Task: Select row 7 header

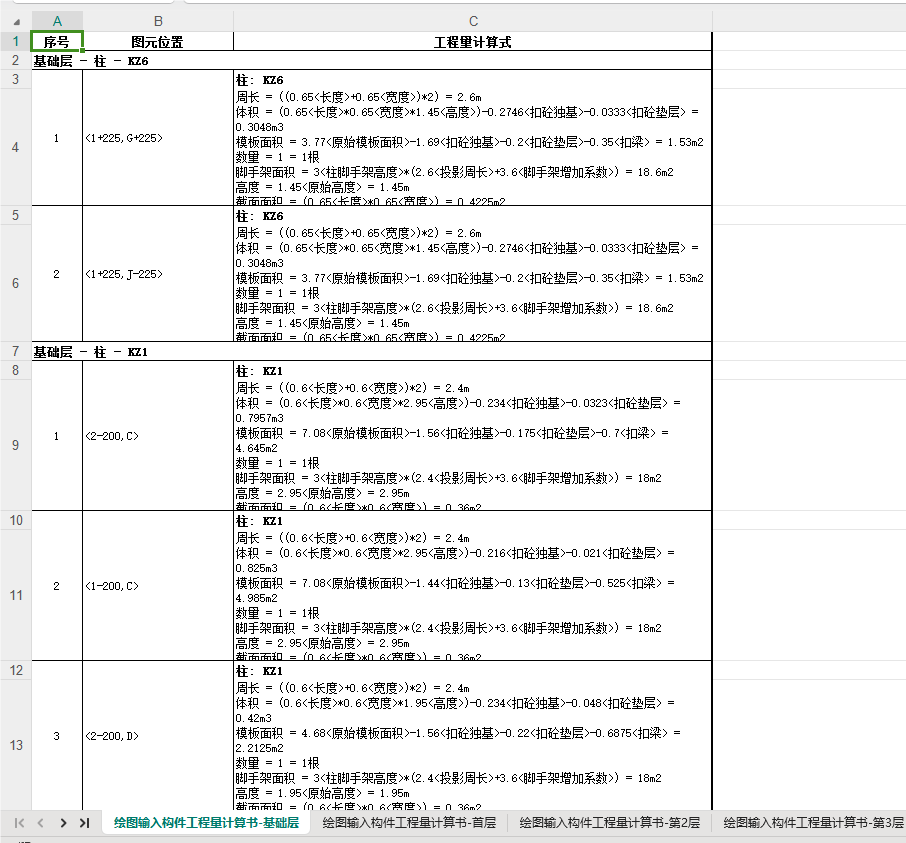Action: (x=16, y=352)
